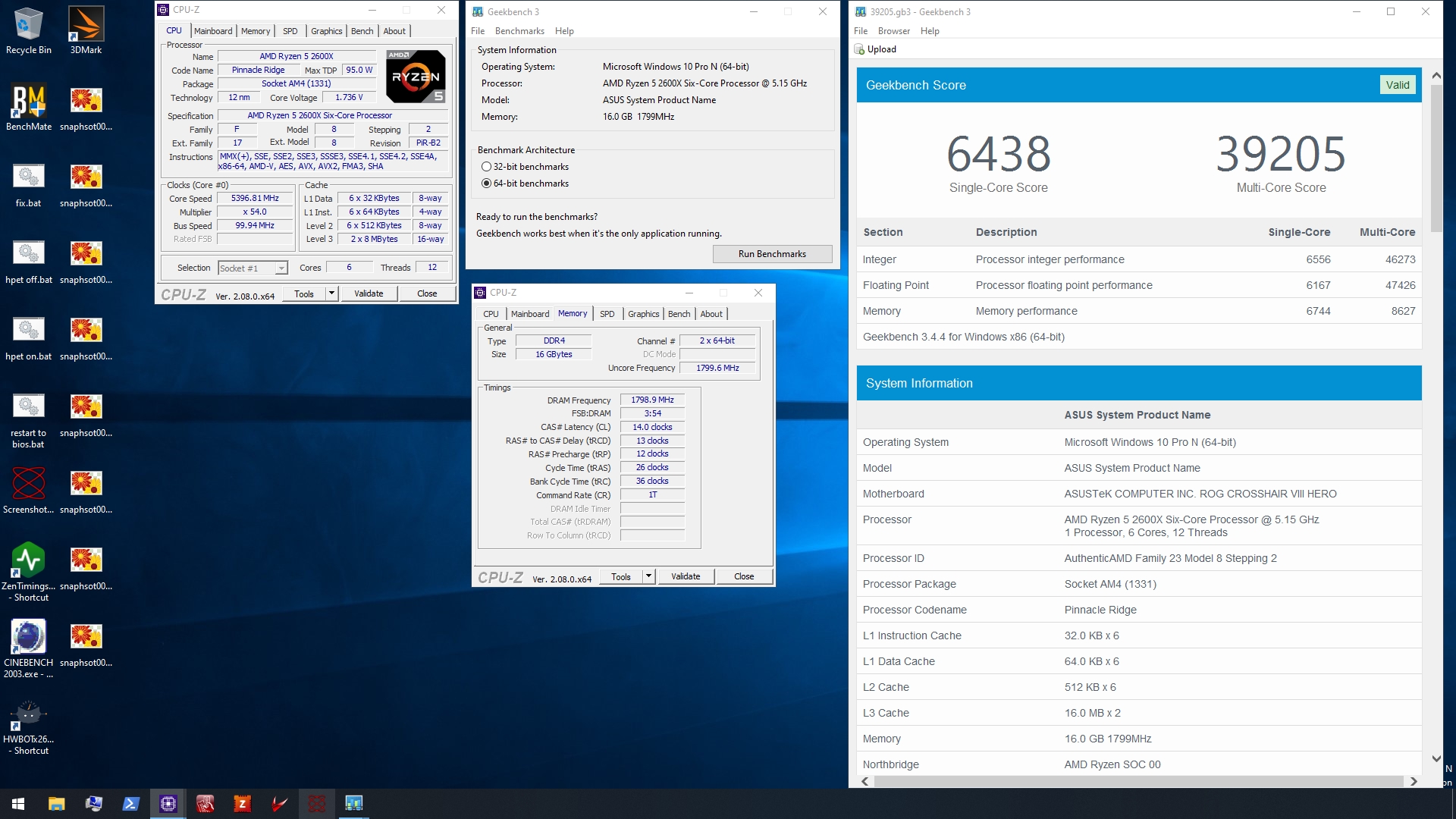This screenshot has height=819, width=1456.
Task: Click the 6438 Single-Core Score
Action: (998, 154)
